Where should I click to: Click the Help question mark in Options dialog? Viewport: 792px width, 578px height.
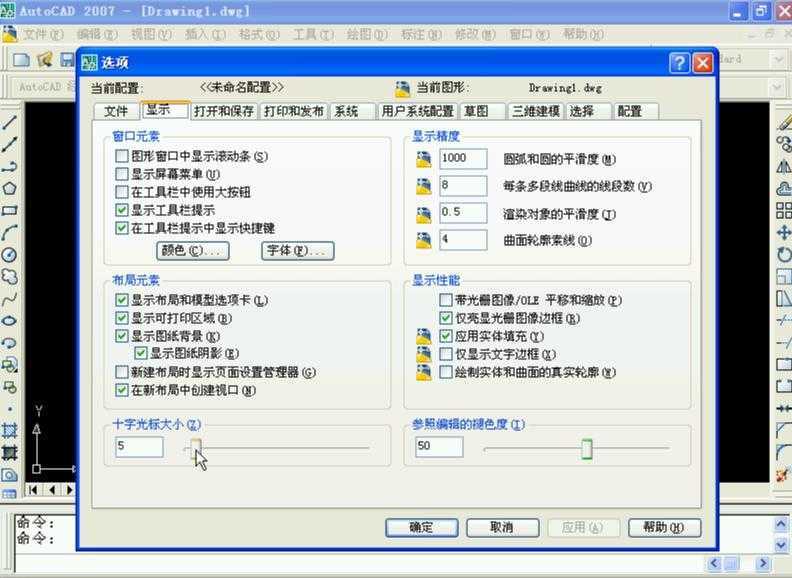point(679,63)
